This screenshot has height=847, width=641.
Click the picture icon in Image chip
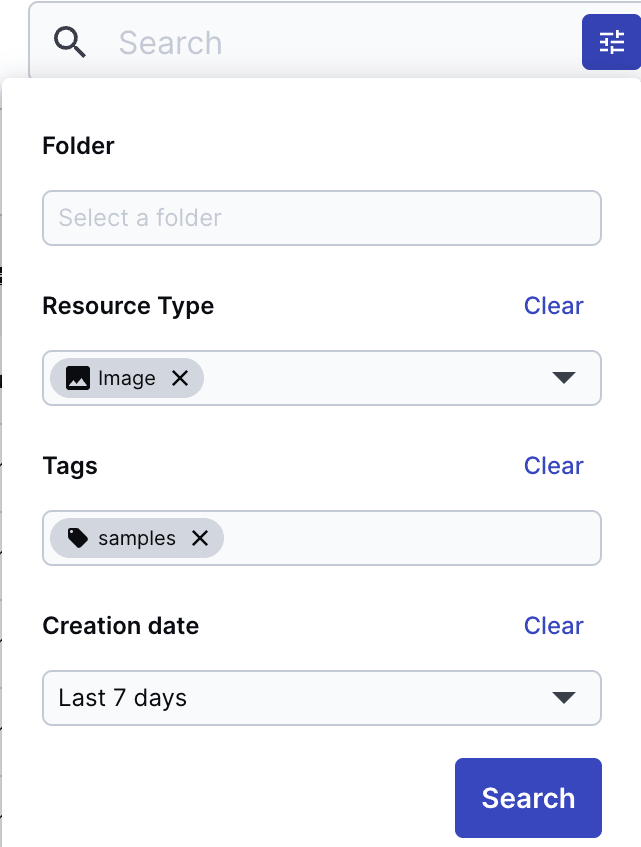point(78,378)
